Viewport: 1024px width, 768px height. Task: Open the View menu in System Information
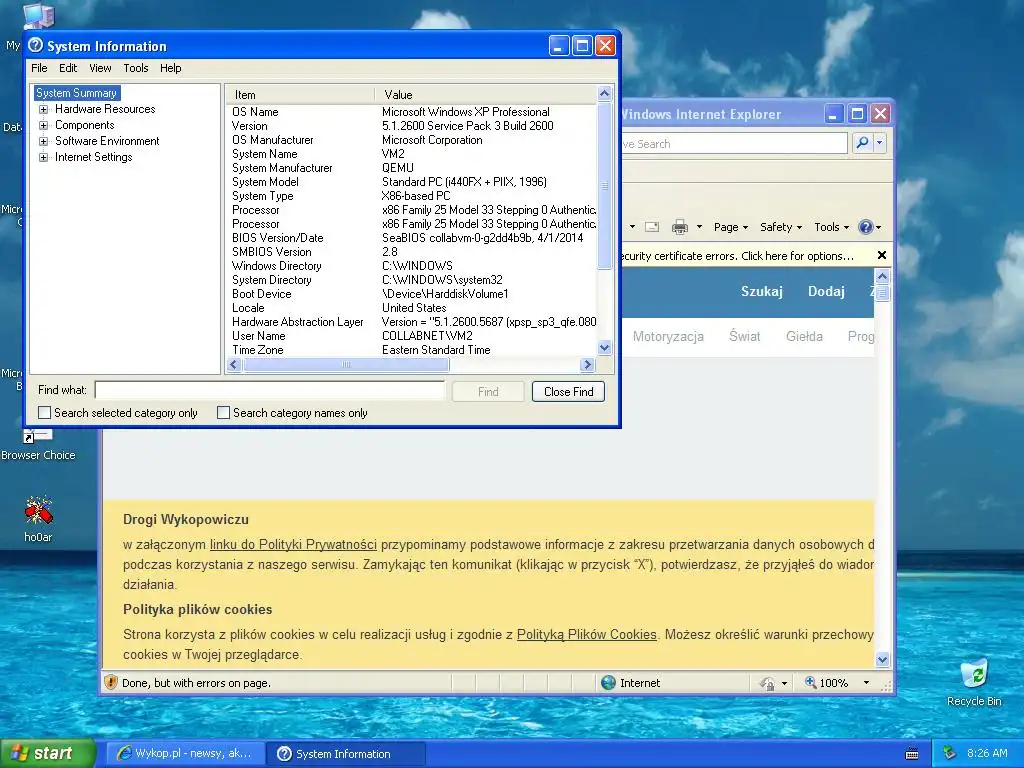point(100,68)
